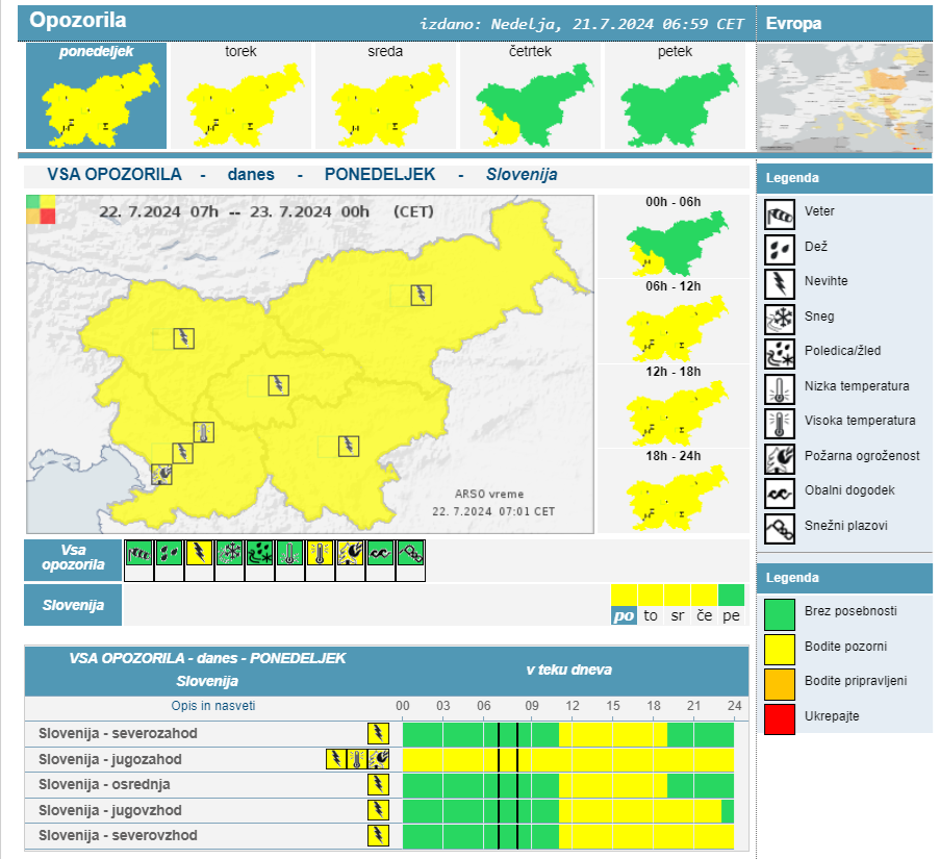Select the avalanche filter icon in filter row
940x859 pixels.
point(410,552)
